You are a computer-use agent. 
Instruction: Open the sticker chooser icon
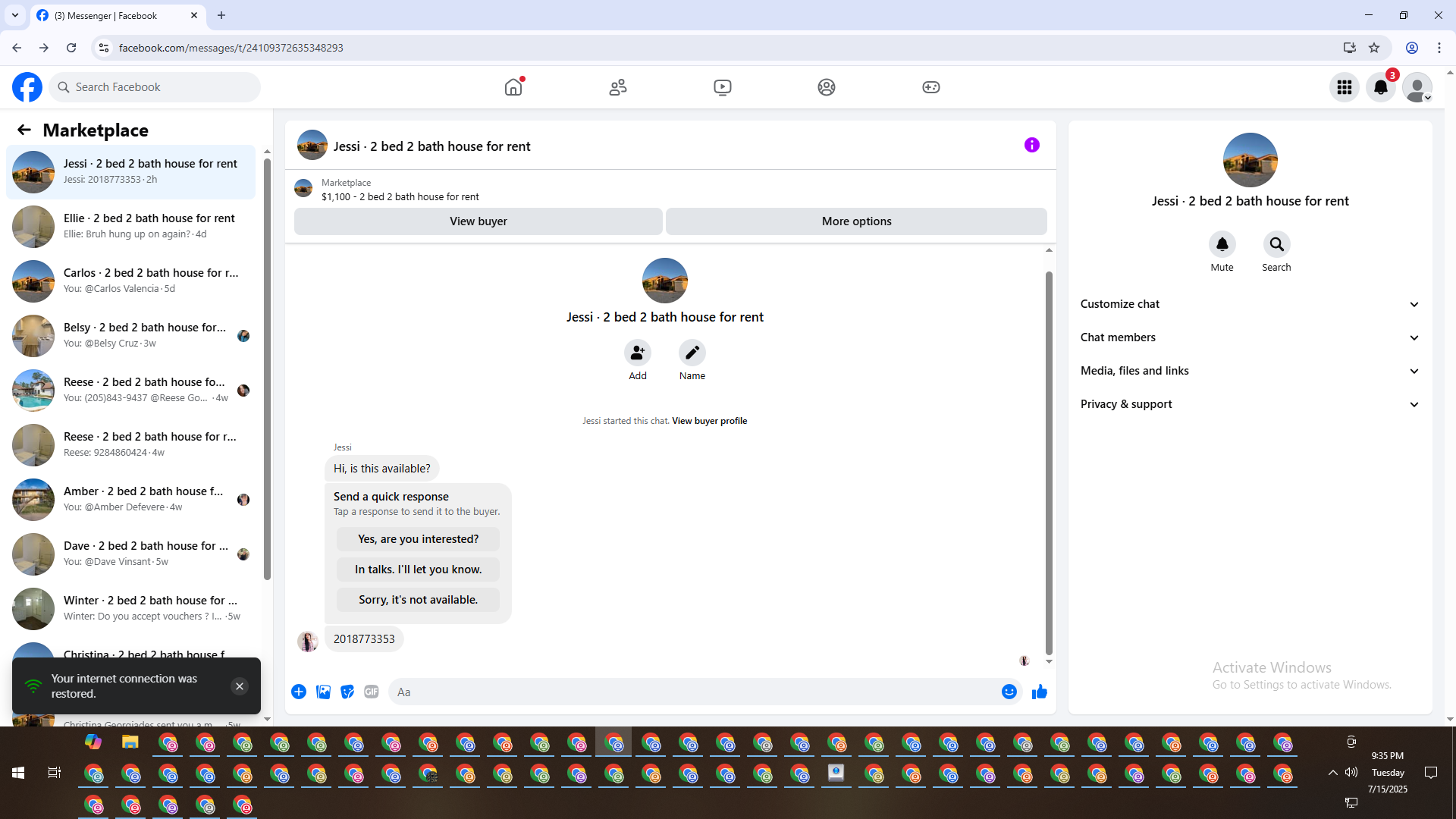(347, 692)
